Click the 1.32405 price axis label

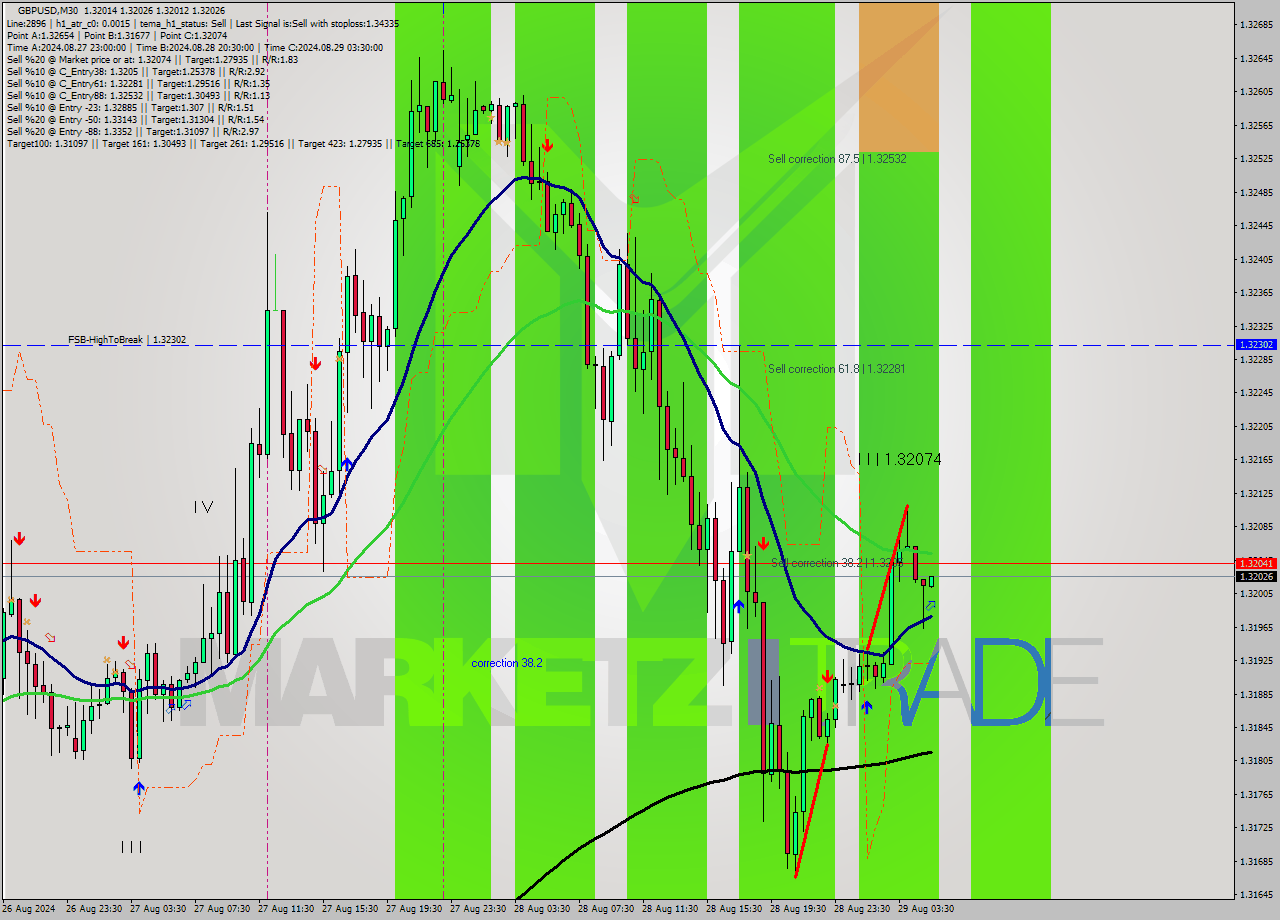pyautogui.click(x=1256, y=259)
